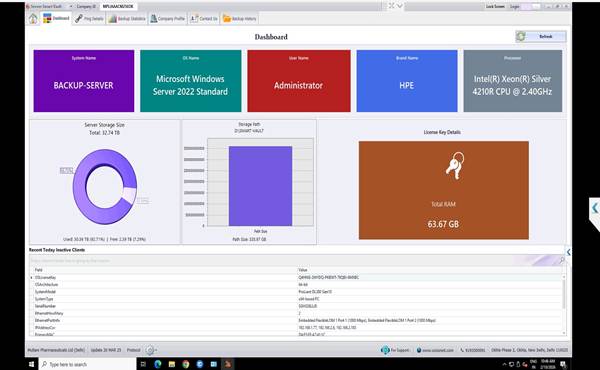
Task: Expand the right-edge panel with large chevron
Action: tap(595, 208)
